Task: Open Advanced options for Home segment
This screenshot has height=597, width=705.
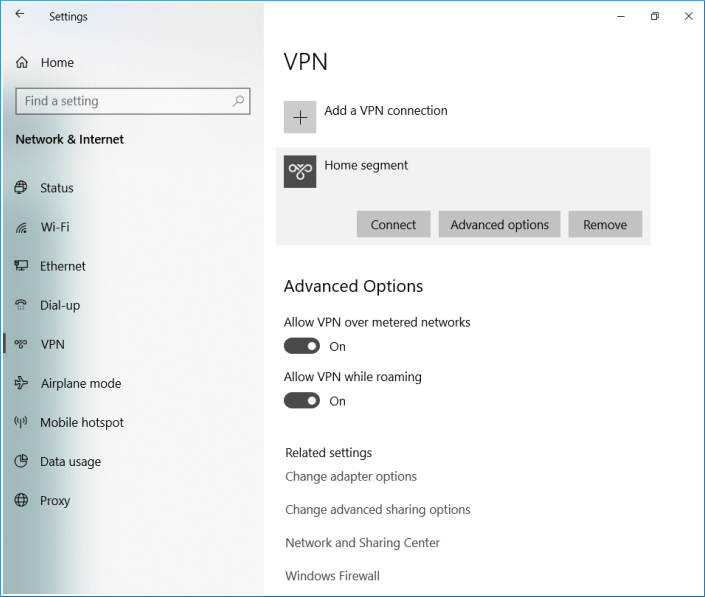Action: [499, 225]
